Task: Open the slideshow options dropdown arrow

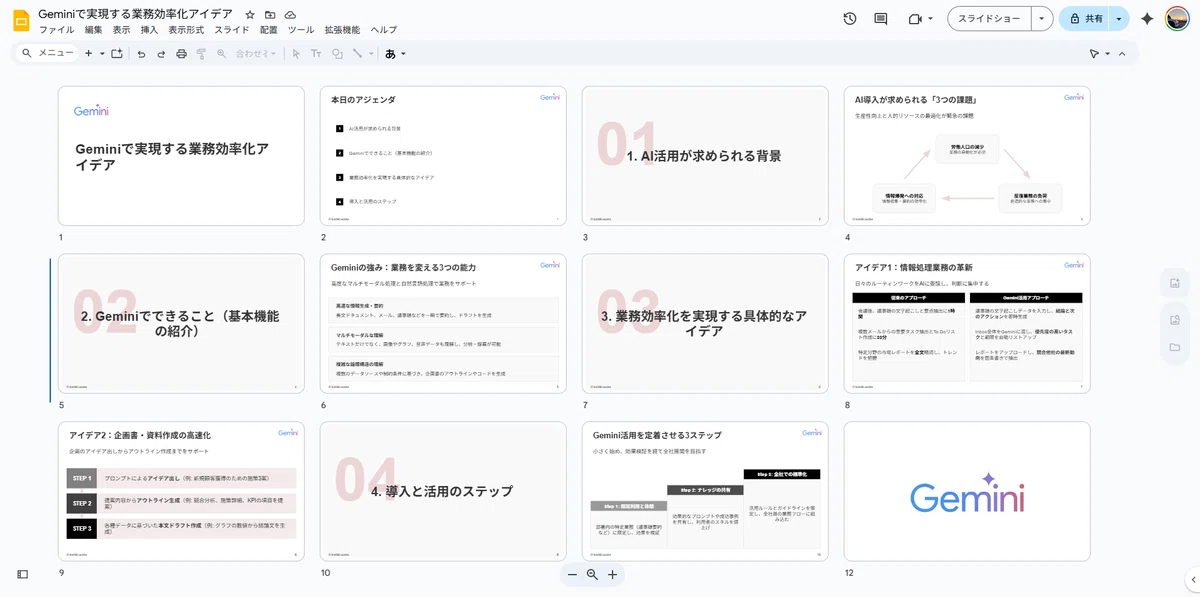Action: tap(1042, 19)
